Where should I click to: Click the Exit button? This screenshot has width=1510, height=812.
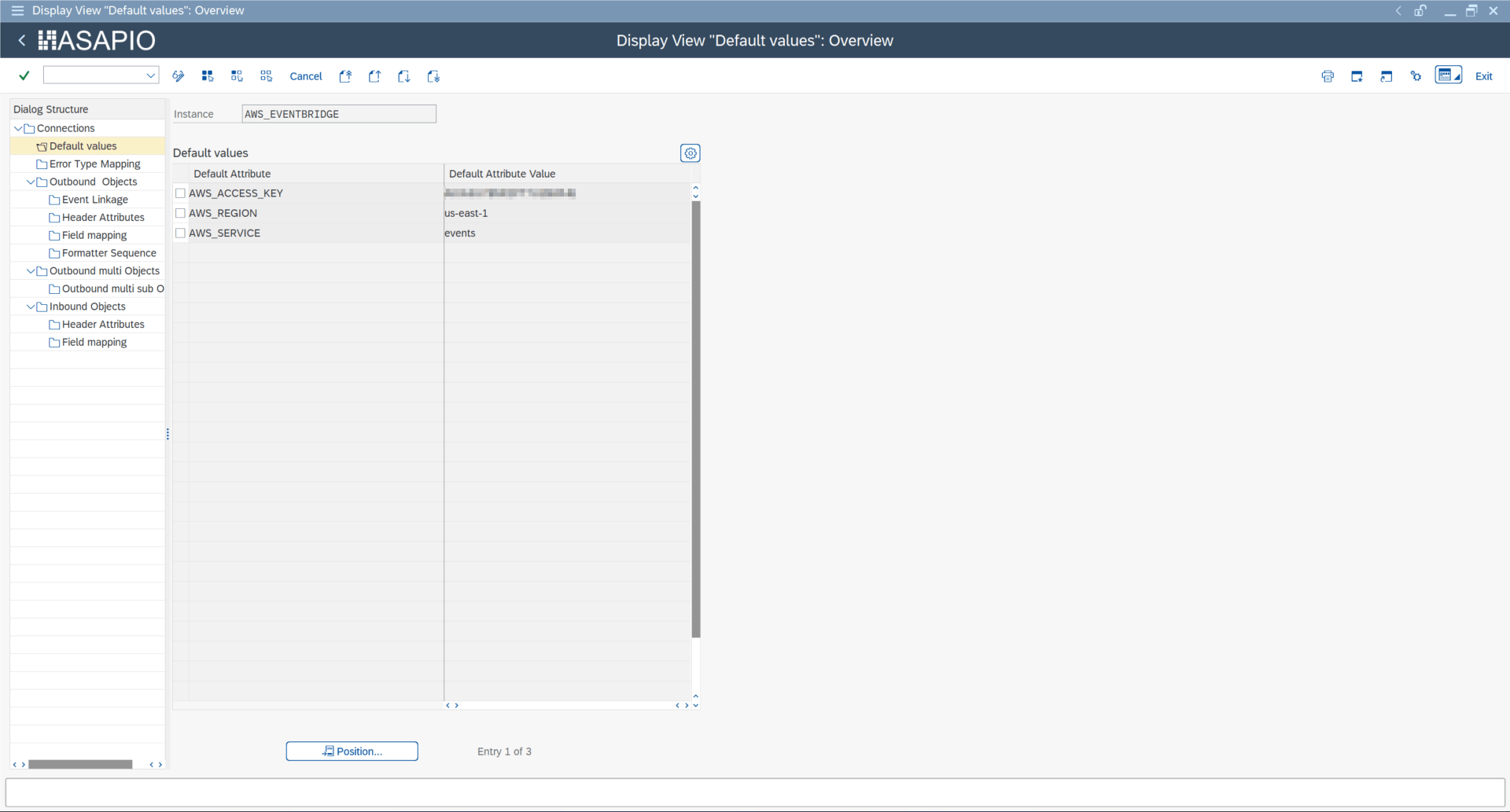pyautogui.click(x=1483, y=76)
